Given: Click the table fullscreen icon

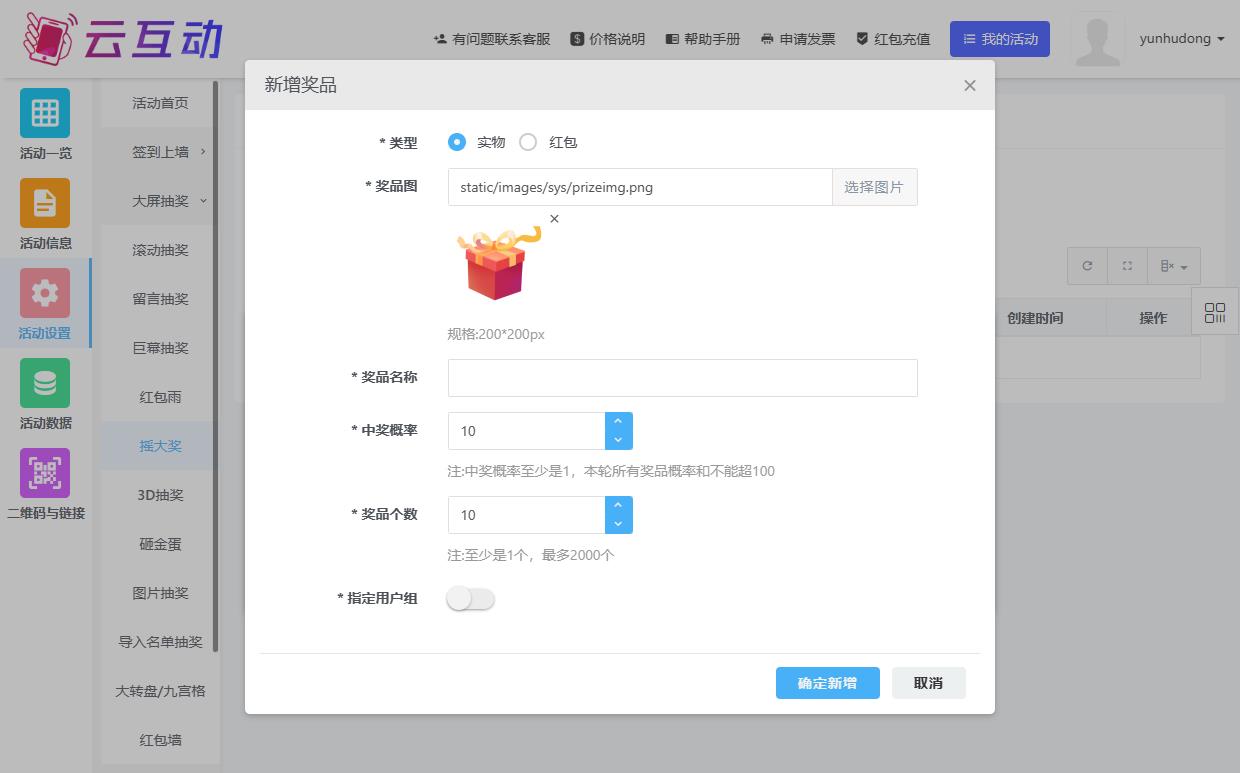Looking at the screenshot, I should tap(1127, 266).
